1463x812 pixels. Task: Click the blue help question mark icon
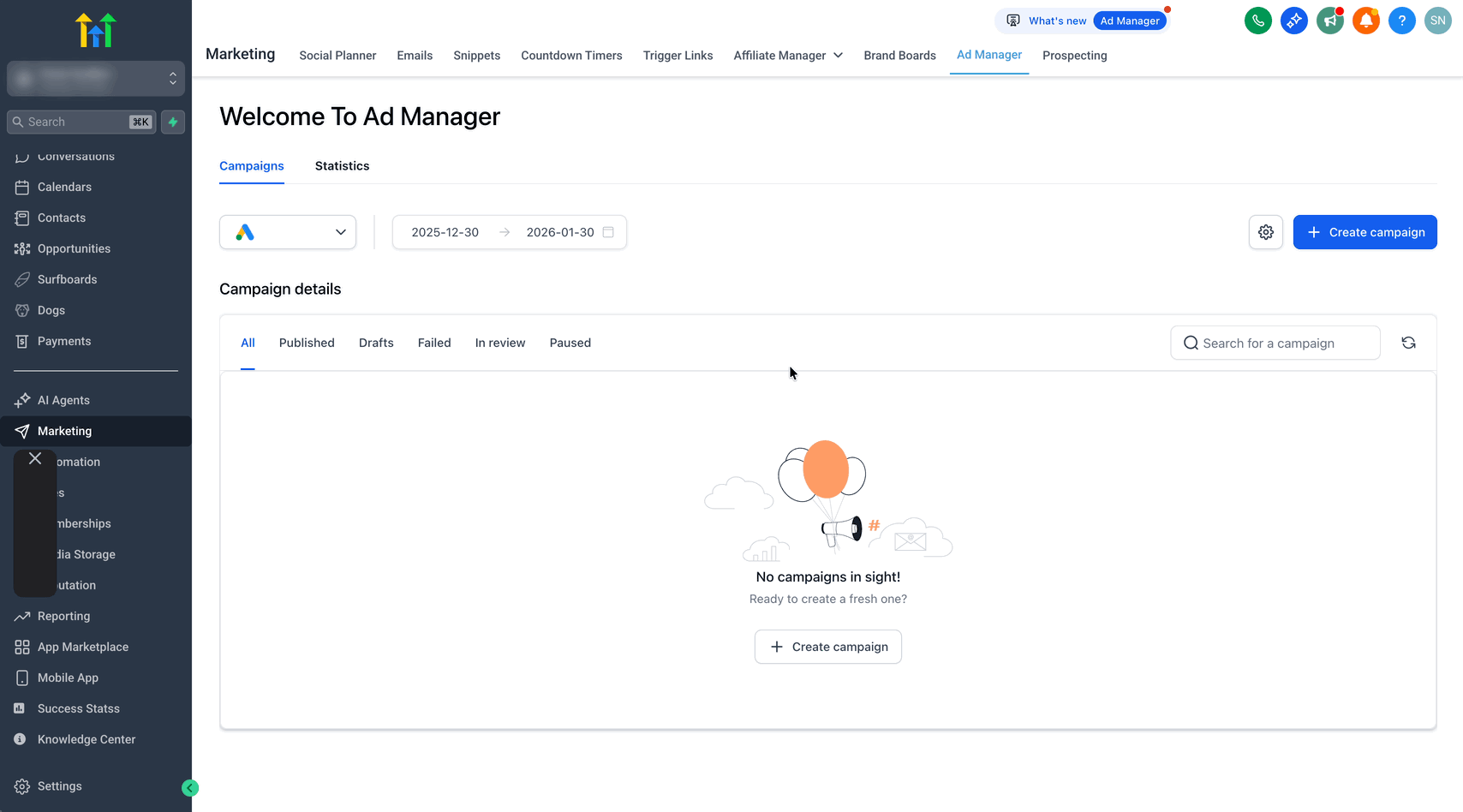1401,21
